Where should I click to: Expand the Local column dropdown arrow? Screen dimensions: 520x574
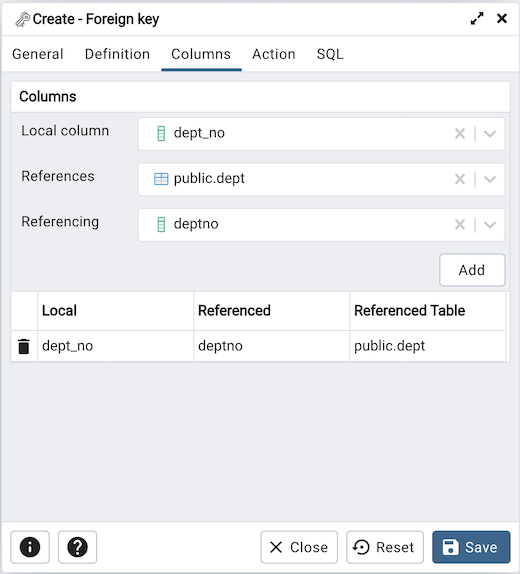tap(490, 134)
